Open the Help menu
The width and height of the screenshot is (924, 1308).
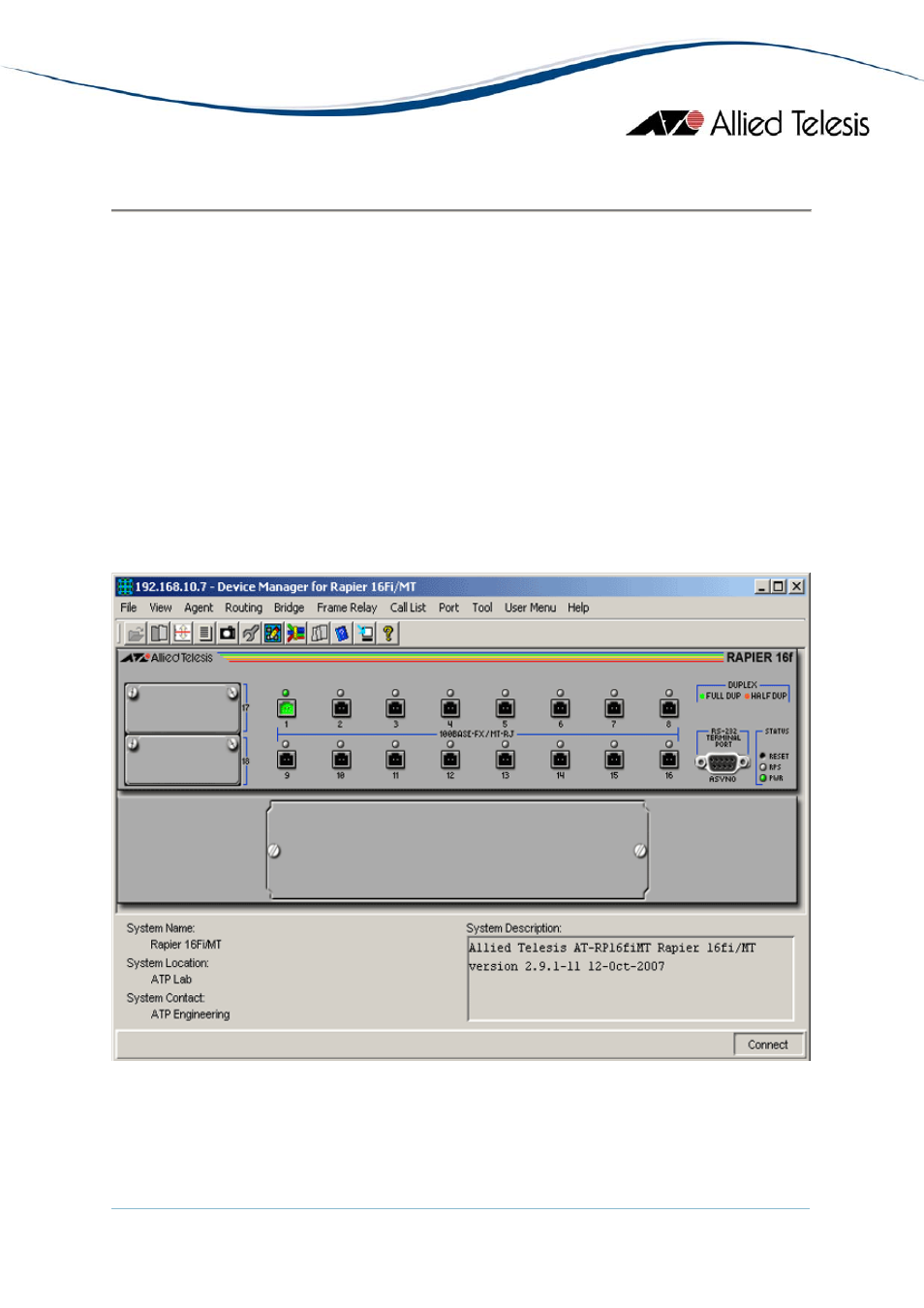578,607
